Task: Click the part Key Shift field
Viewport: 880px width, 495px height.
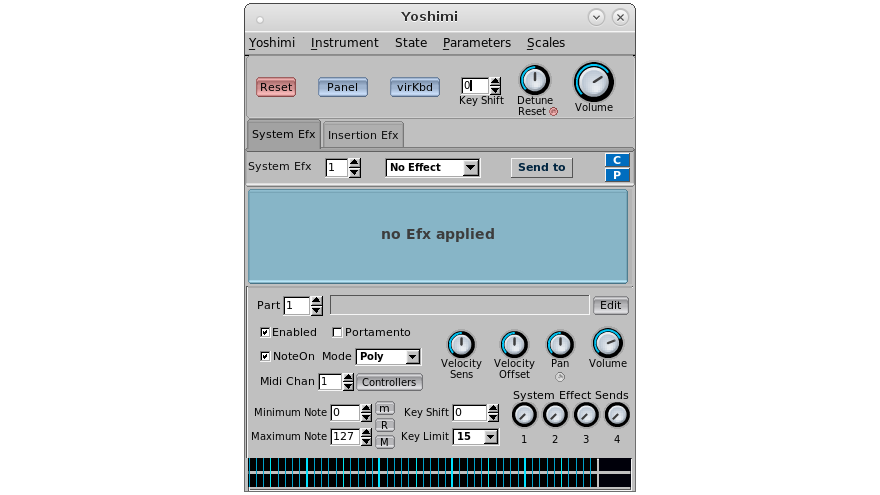Action: pyautogui.click(x=469, y=412)
